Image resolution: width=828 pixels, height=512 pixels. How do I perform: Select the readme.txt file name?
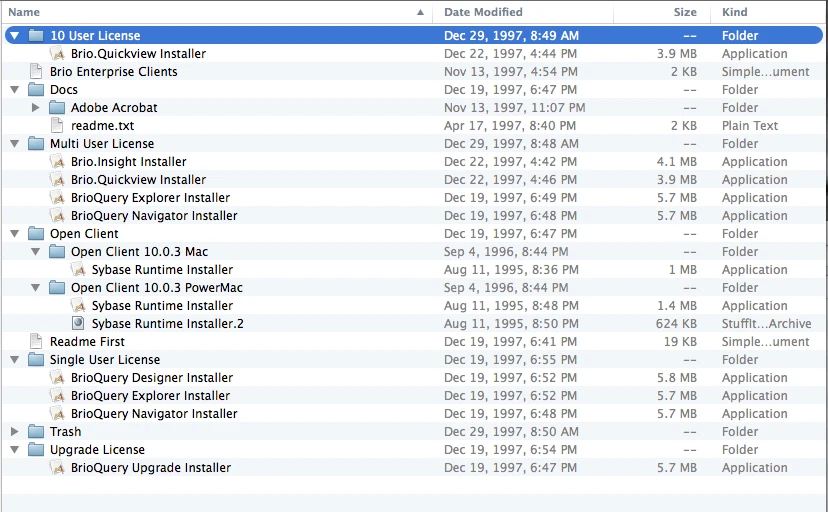[102, 126]
